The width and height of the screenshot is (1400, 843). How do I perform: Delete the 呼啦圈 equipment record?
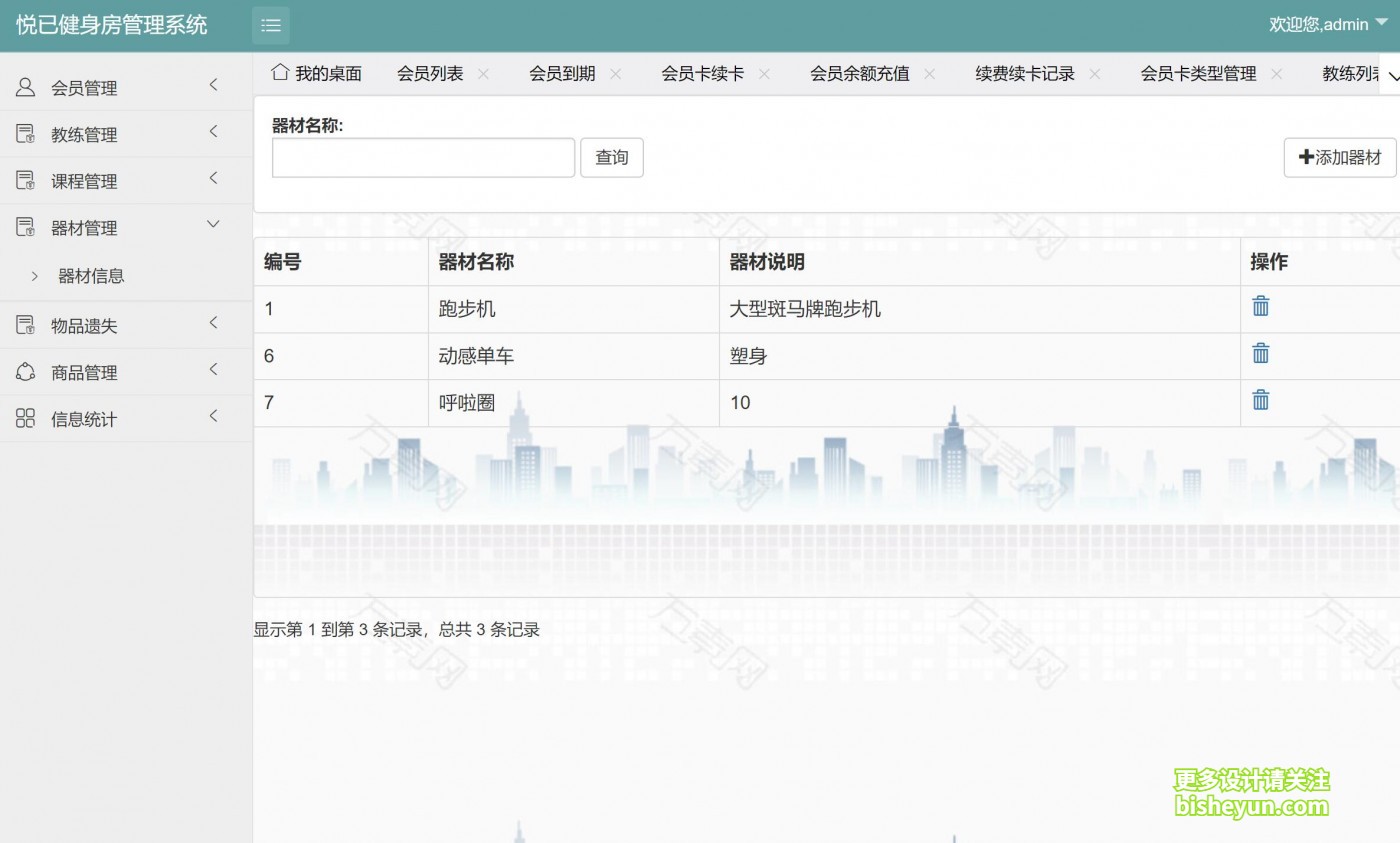pos(1260,399)
